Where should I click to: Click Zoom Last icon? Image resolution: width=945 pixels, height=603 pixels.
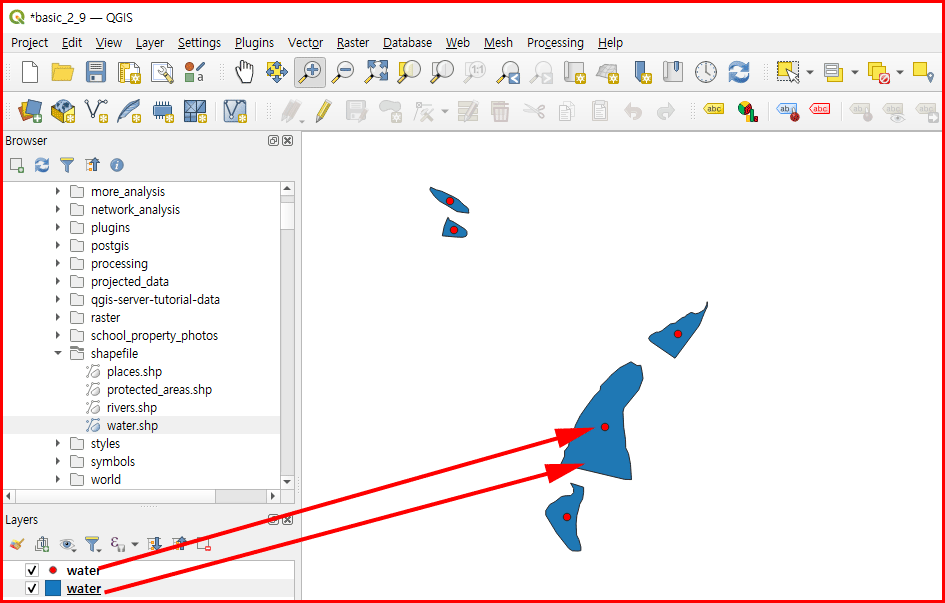(x=508, y=72)
